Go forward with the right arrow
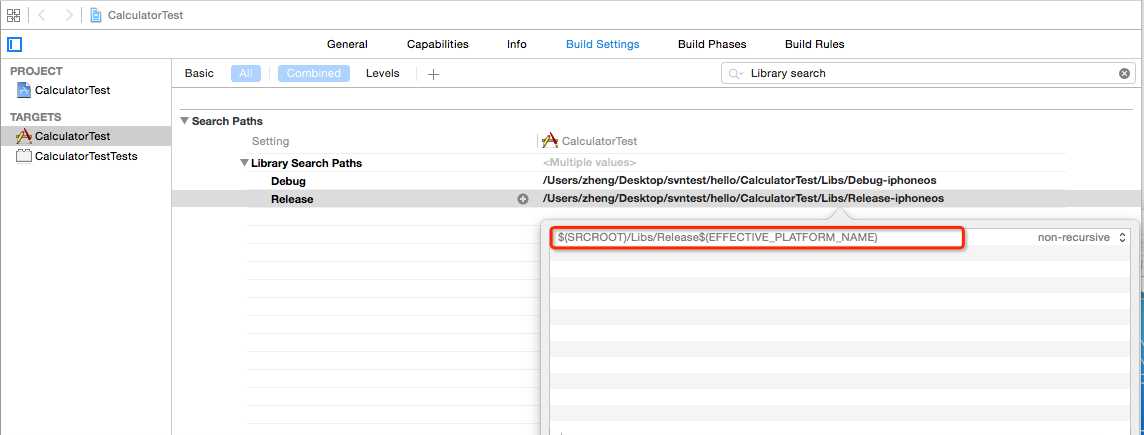Viewport: 1144px width, 435px height. [68, 15]
